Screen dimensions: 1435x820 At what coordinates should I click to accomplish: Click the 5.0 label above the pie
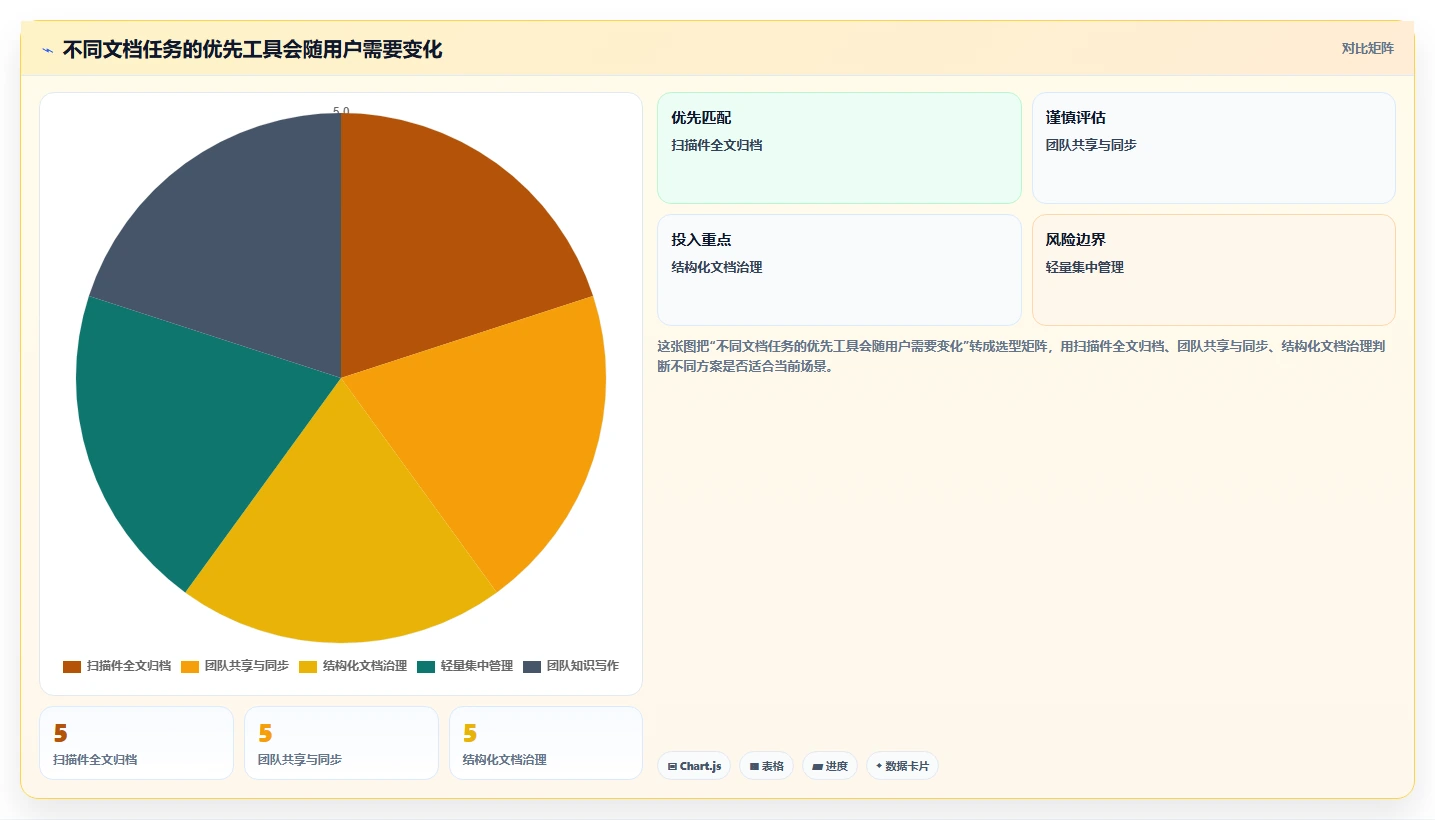341,111
